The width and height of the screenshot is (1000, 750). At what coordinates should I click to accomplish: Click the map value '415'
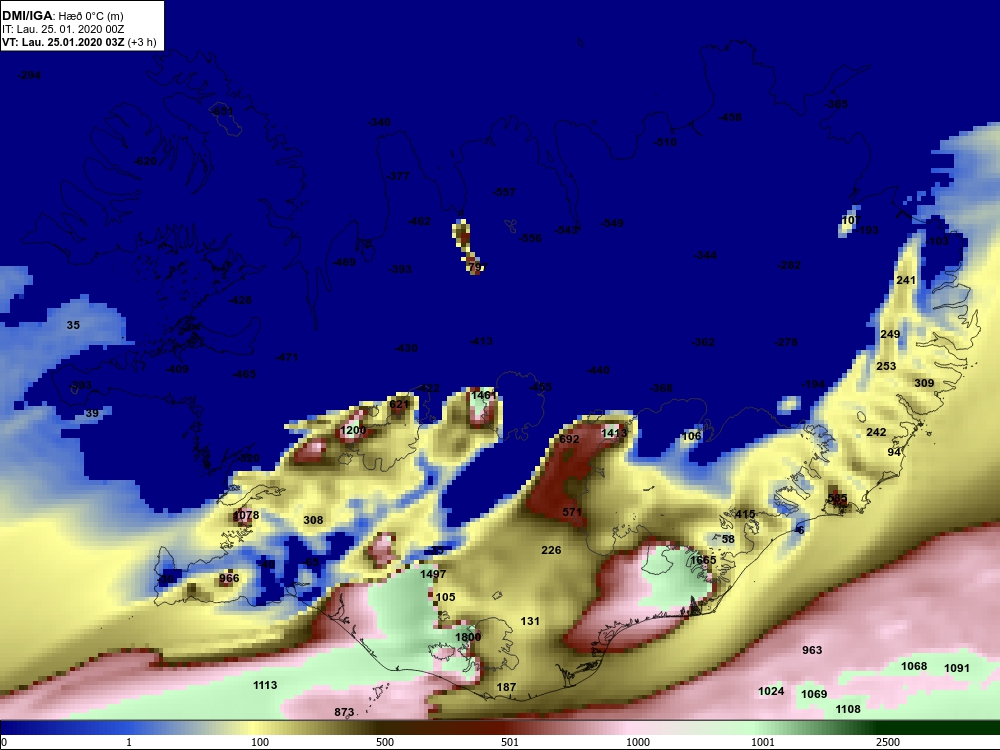tap(745, 514)
